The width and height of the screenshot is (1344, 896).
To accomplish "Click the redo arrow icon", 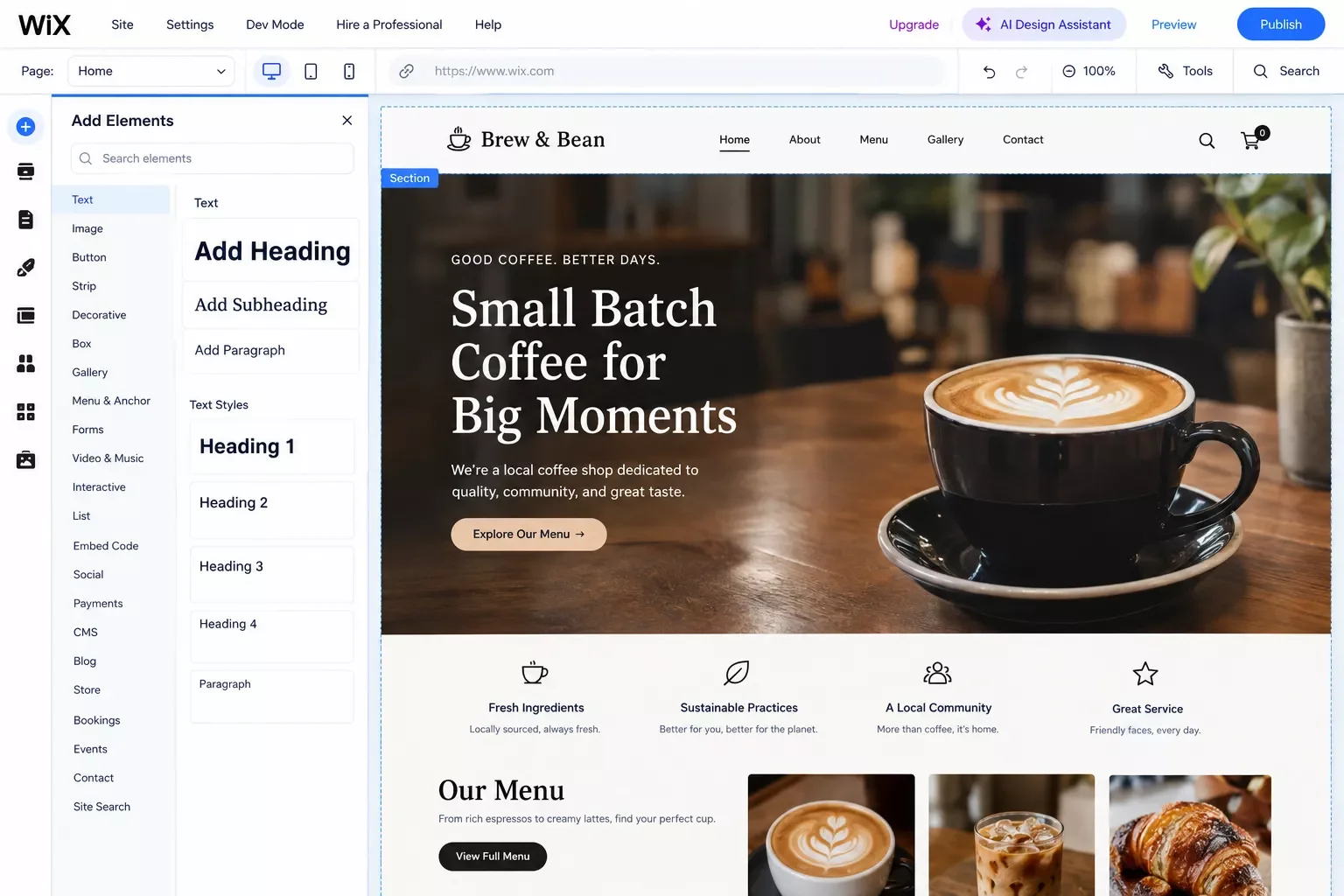I will [1021, 72].
